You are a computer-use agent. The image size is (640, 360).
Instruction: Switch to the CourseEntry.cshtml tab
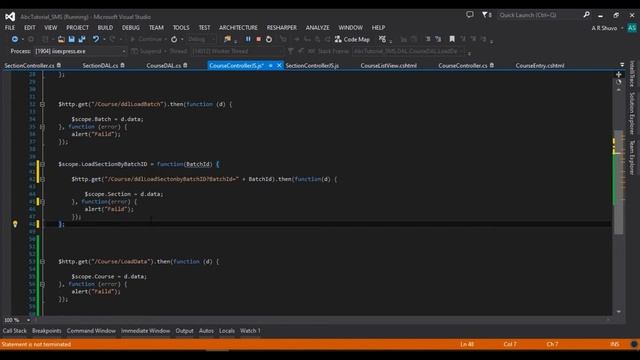(x=540, y=65)
